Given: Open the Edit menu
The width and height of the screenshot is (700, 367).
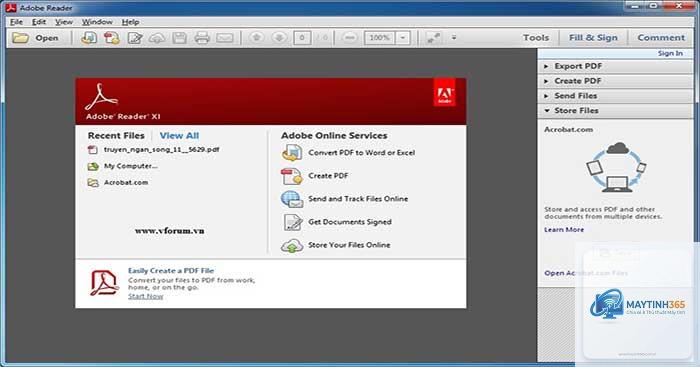Looking at the screenshot, I should click(39, 21).
